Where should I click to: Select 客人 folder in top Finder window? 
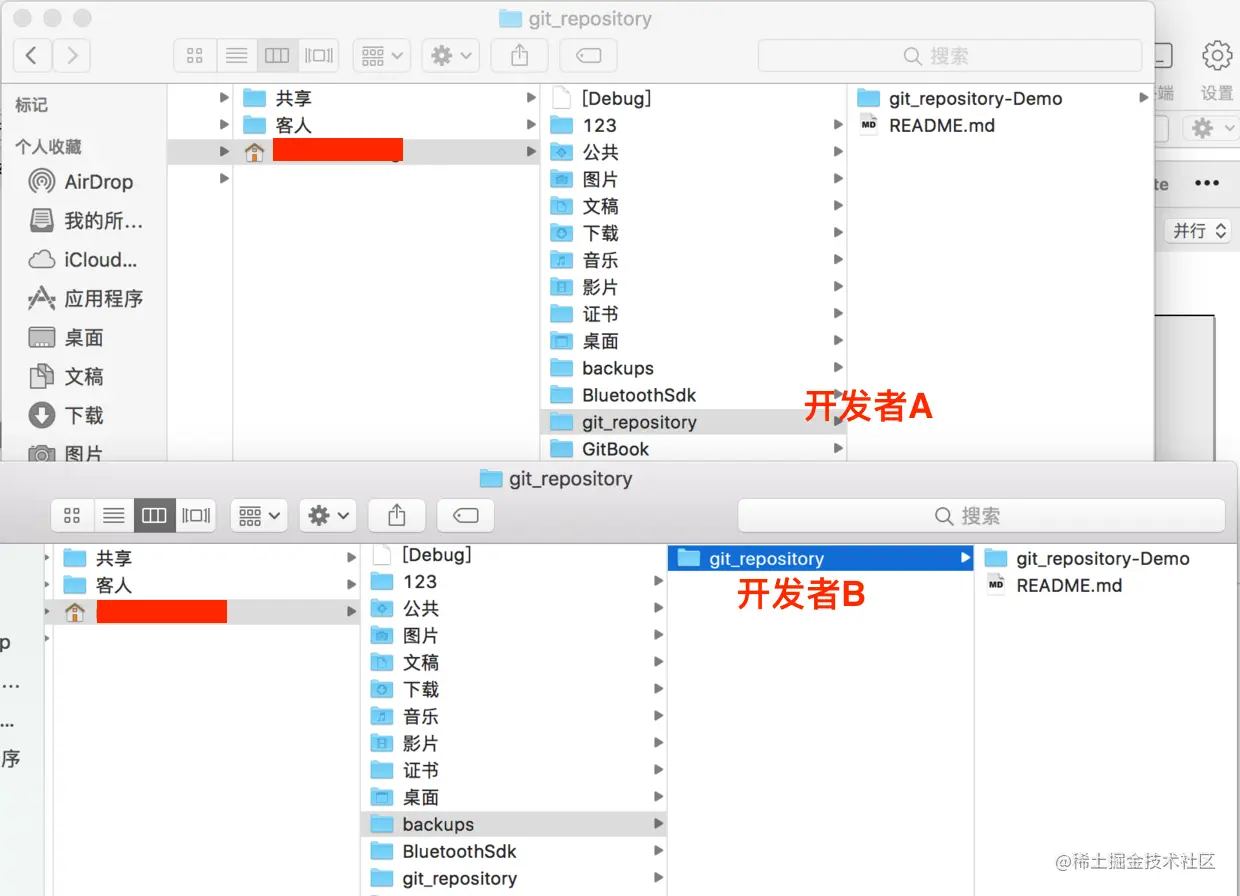coord(386,125)
